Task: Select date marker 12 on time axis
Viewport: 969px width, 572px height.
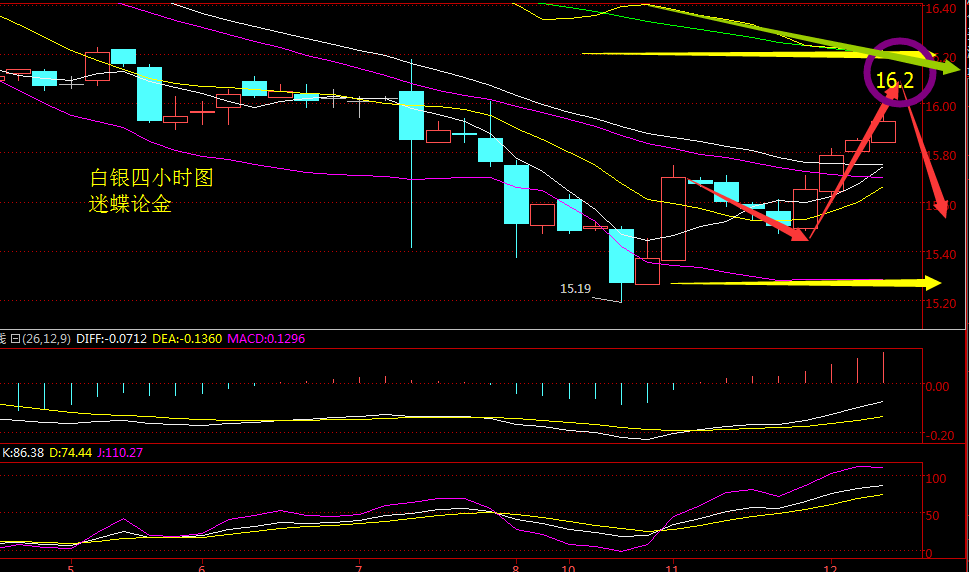Action: click(829, 566)
